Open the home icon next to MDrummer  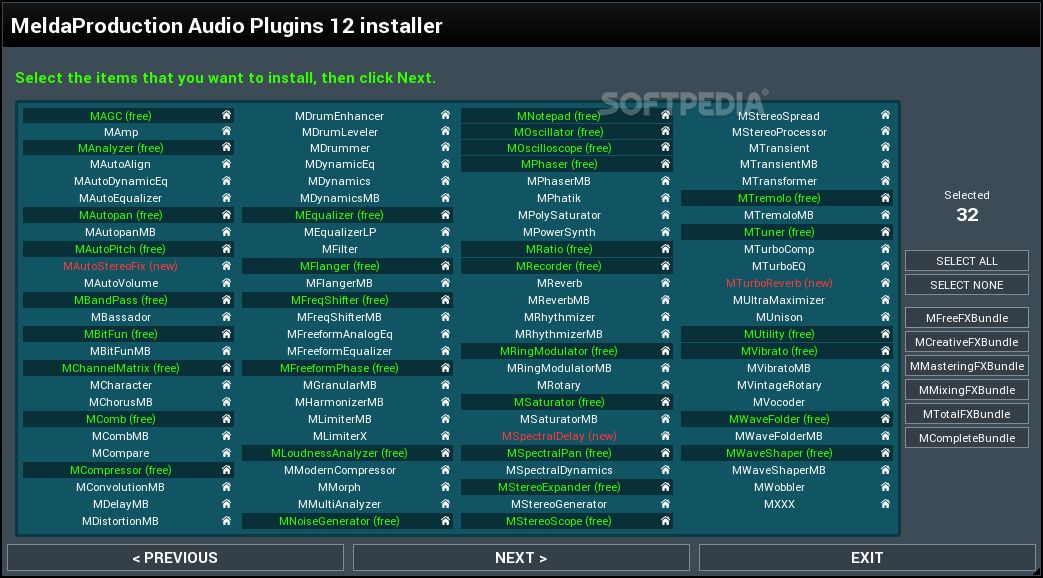coord(445,148)
